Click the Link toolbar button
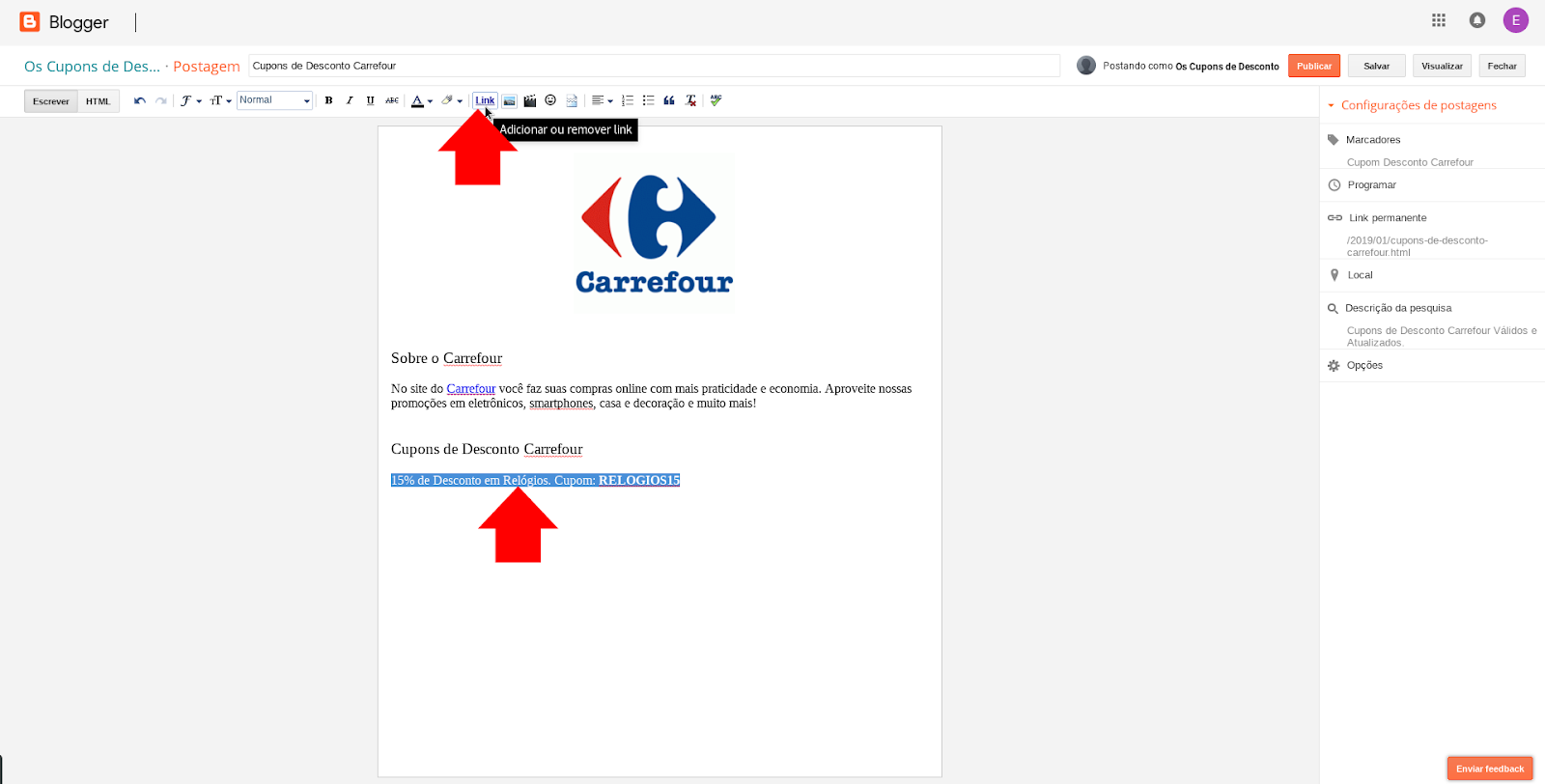Viewport: 1545px width, 784px height. 485,100
